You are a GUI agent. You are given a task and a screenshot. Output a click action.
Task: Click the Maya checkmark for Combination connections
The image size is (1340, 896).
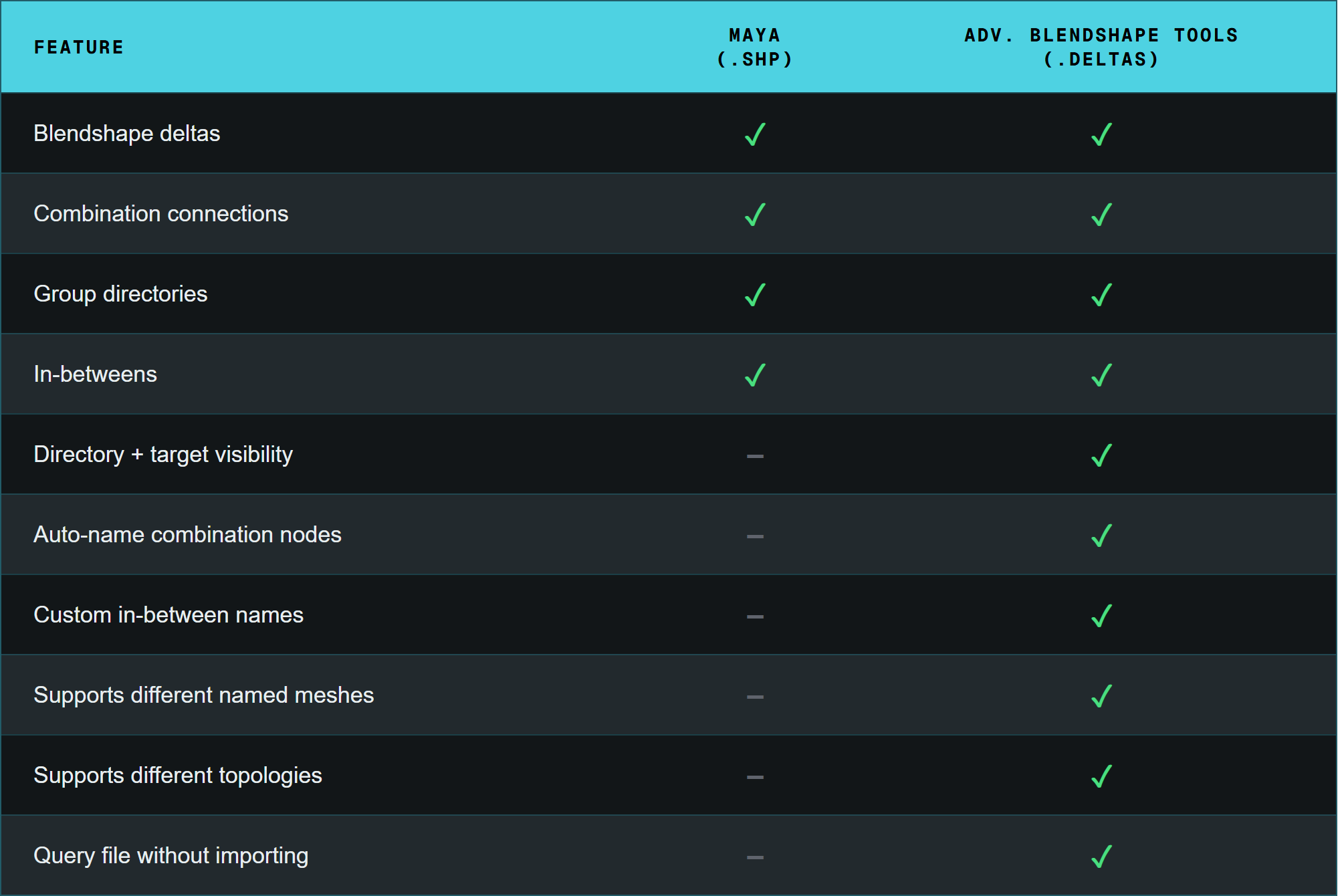[x=755, y=215]
